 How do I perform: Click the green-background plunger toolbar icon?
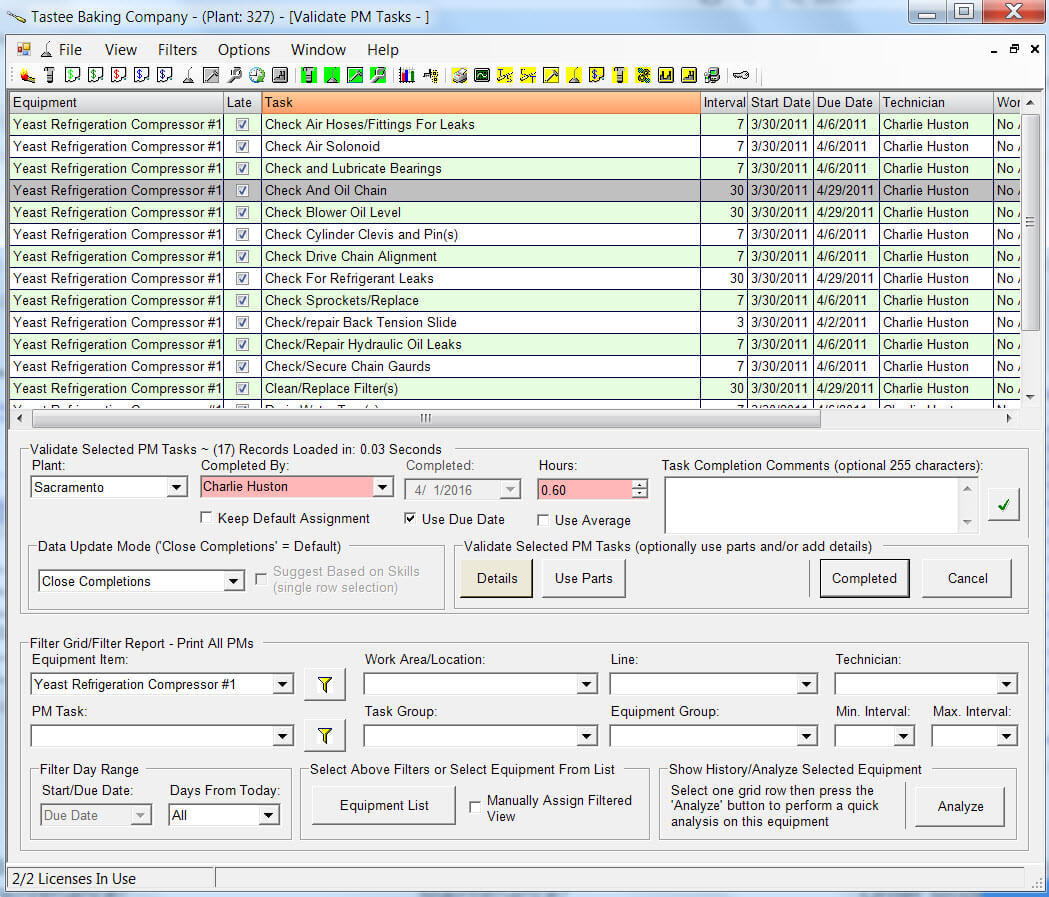pyautogui.click(x=332, y=76)
